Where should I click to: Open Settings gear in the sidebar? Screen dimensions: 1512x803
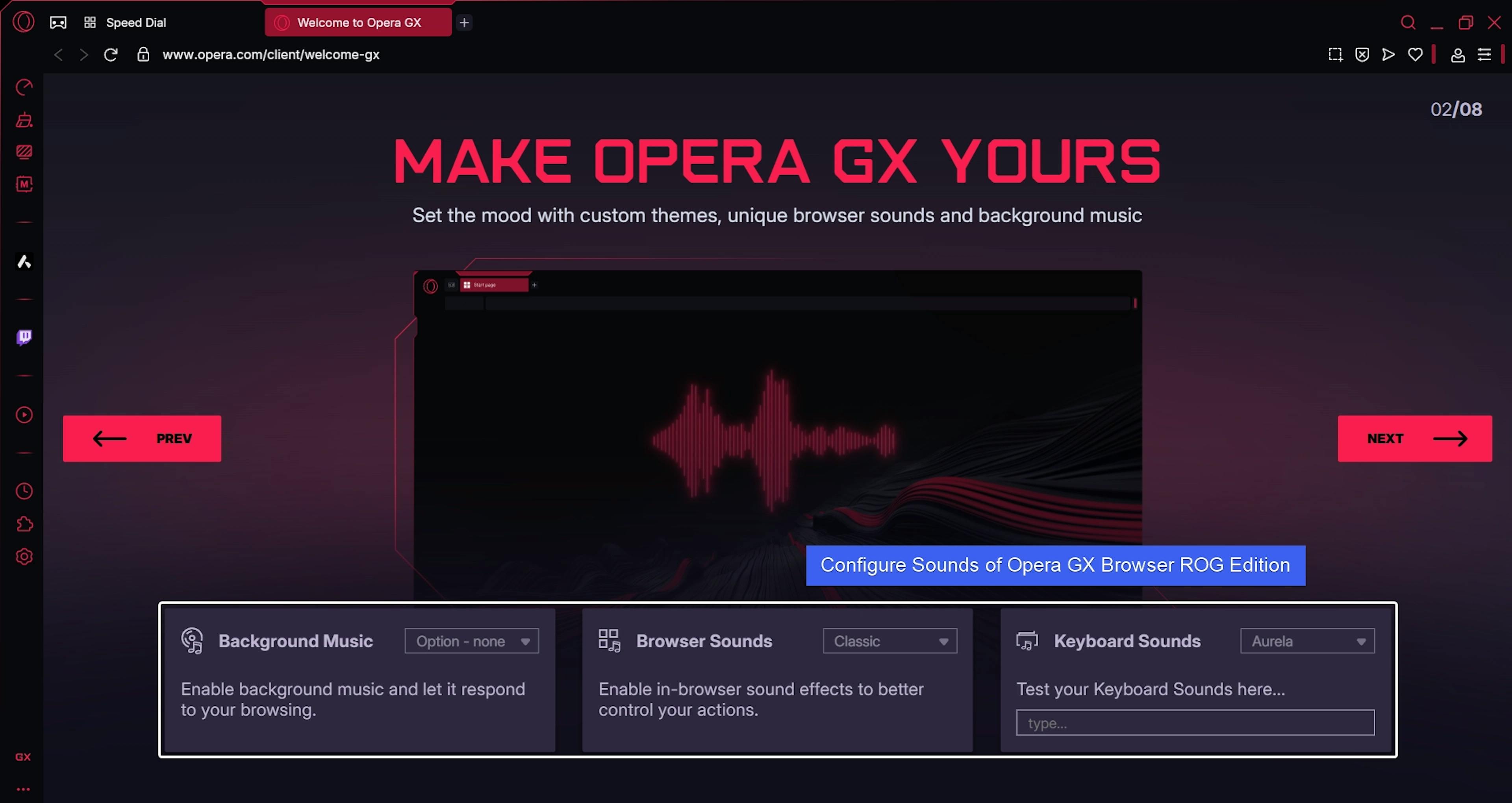pos(24,557)
